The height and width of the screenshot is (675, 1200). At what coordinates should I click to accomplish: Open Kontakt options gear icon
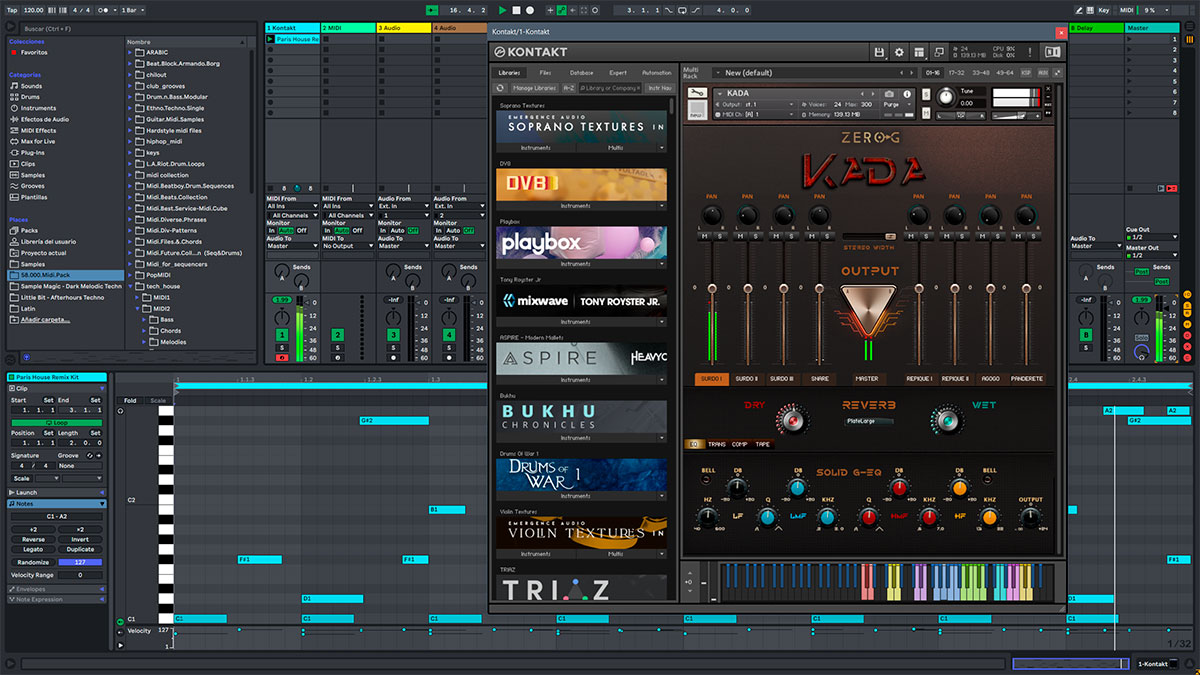899,52
